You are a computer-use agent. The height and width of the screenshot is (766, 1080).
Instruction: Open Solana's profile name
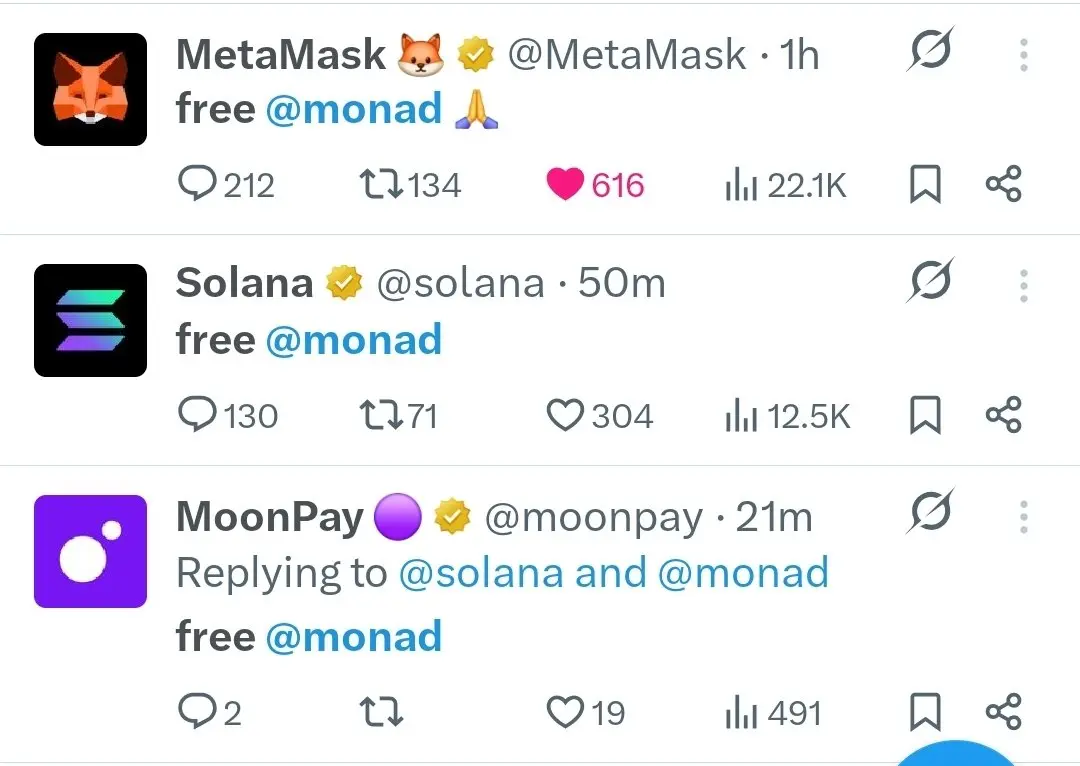pyautogui.click(x=243, y=283)
